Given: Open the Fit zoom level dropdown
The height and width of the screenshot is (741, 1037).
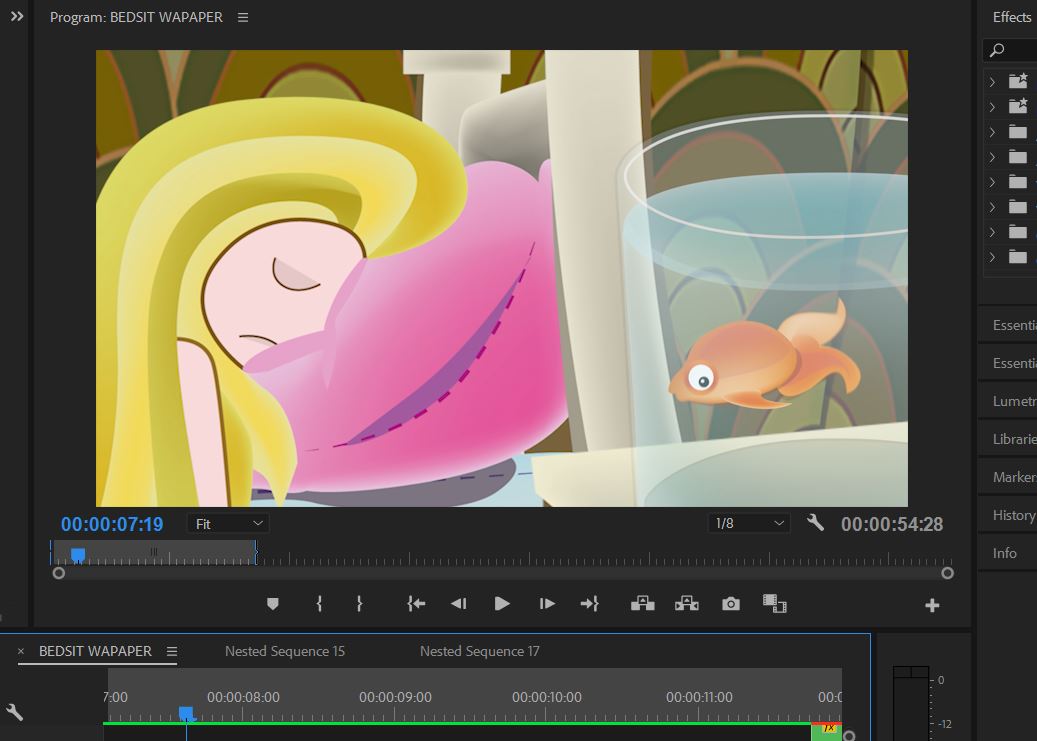Looking at the screenshot, I should [228, 524].
